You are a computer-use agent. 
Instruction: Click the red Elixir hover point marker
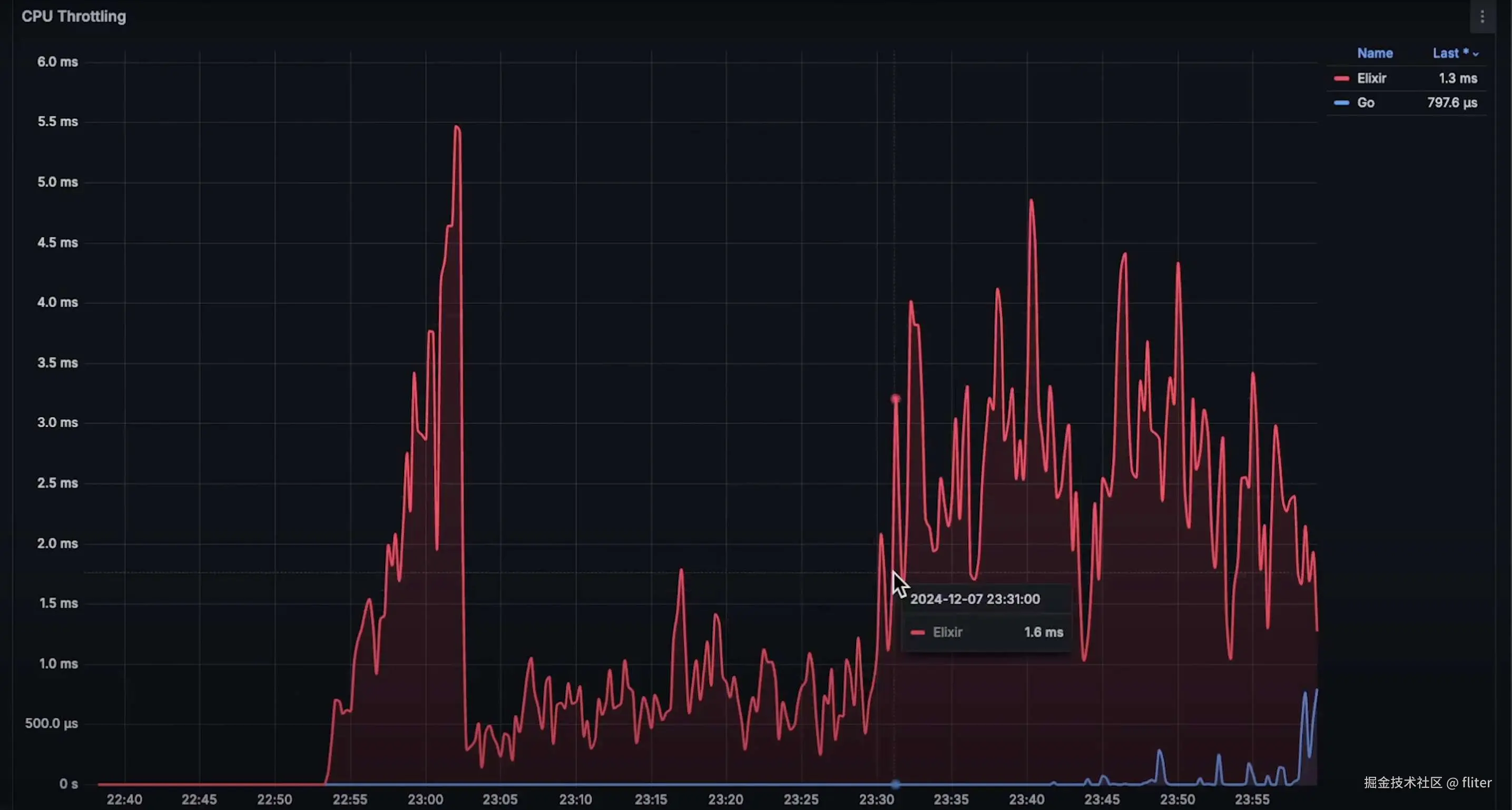(895, 399)
